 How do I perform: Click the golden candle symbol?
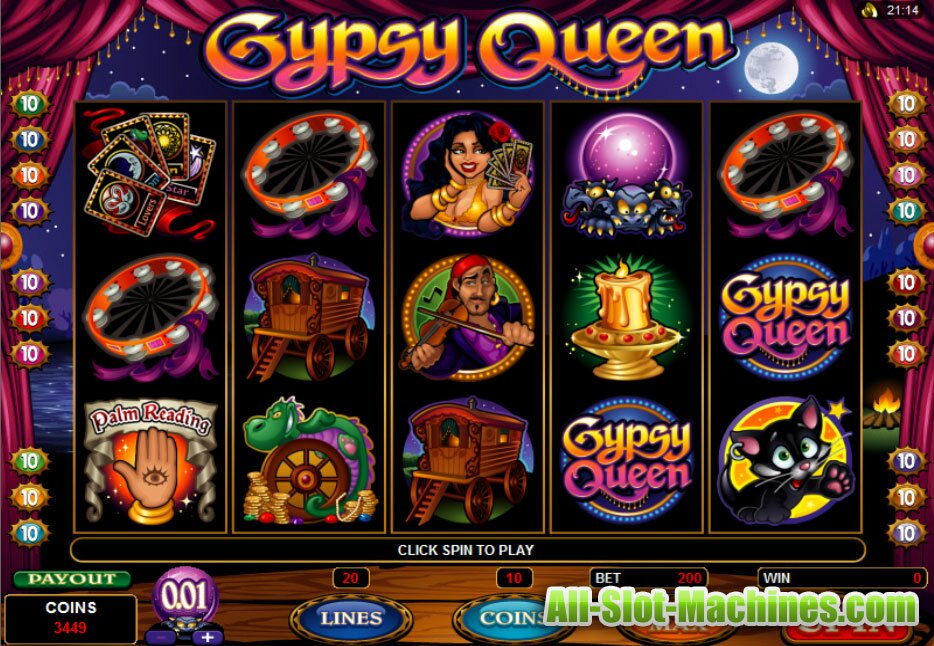click(627, 319)
